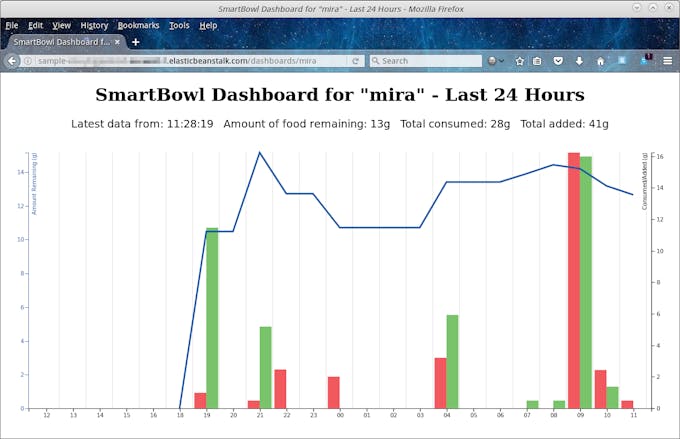This screenshot has width=680, height=439.
Task: Click the tall green bar at hour 19
Action: (x=212, y=318)
